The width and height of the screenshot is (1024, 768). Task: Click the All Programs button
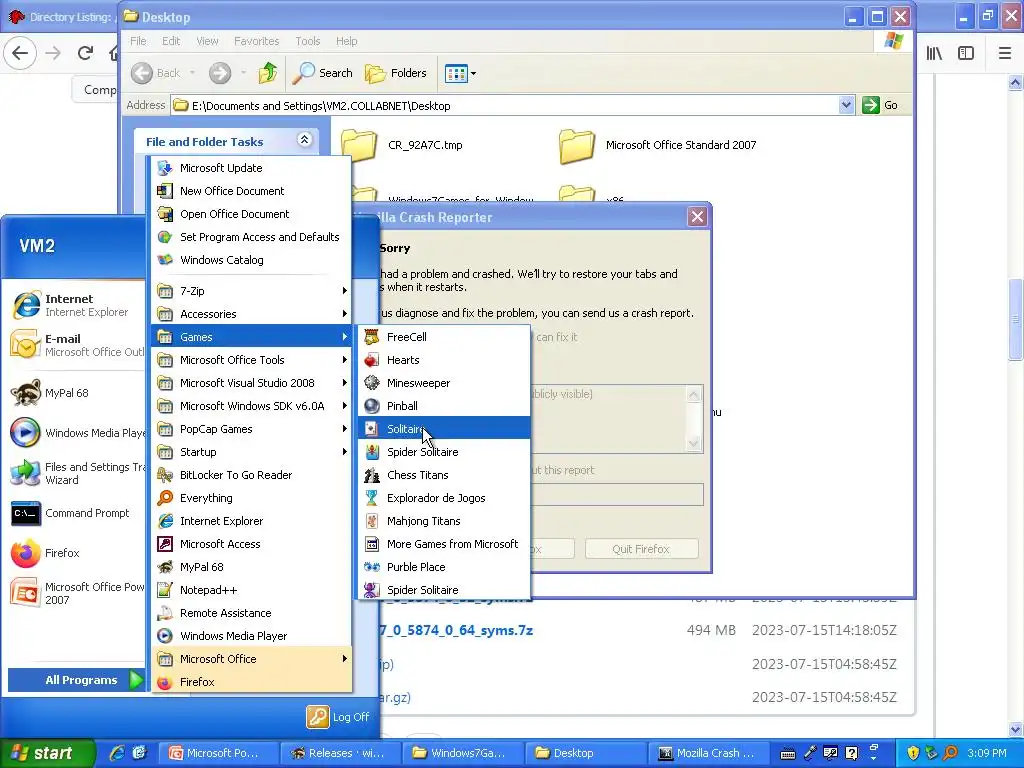[x=76, y=680]
